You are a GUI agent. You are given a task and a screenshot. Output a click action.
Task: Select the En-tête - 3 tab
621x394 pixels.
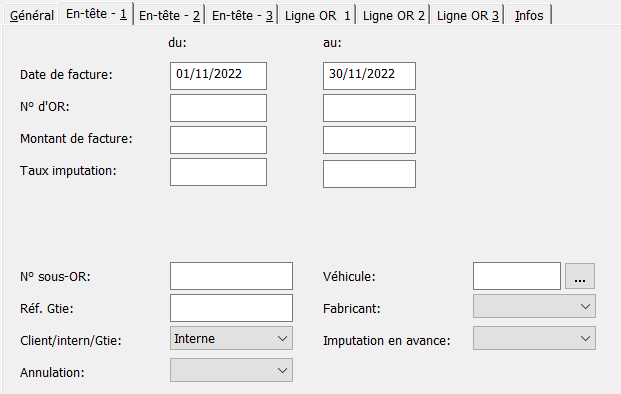click(x=242, y=15)
